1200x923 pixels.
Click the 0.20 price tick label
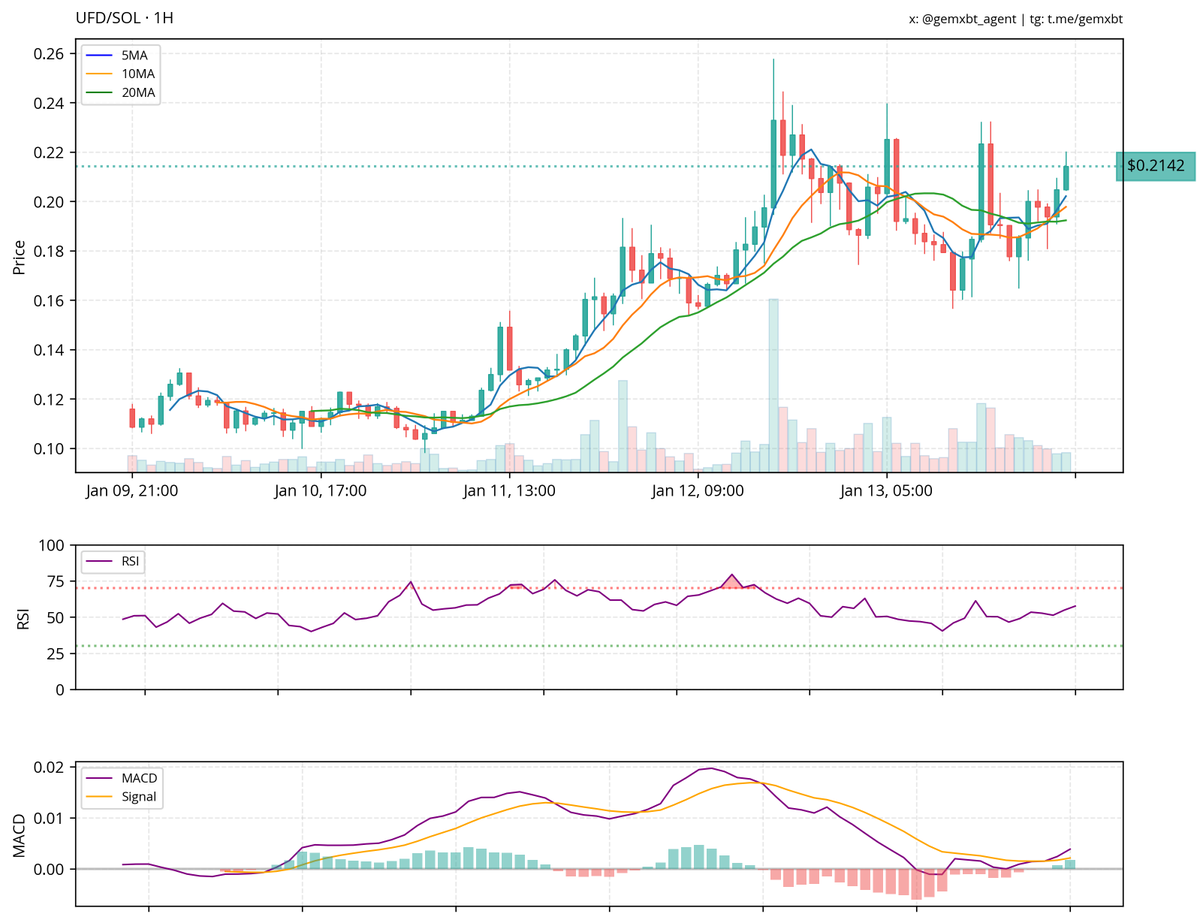[x=49, y=202]
